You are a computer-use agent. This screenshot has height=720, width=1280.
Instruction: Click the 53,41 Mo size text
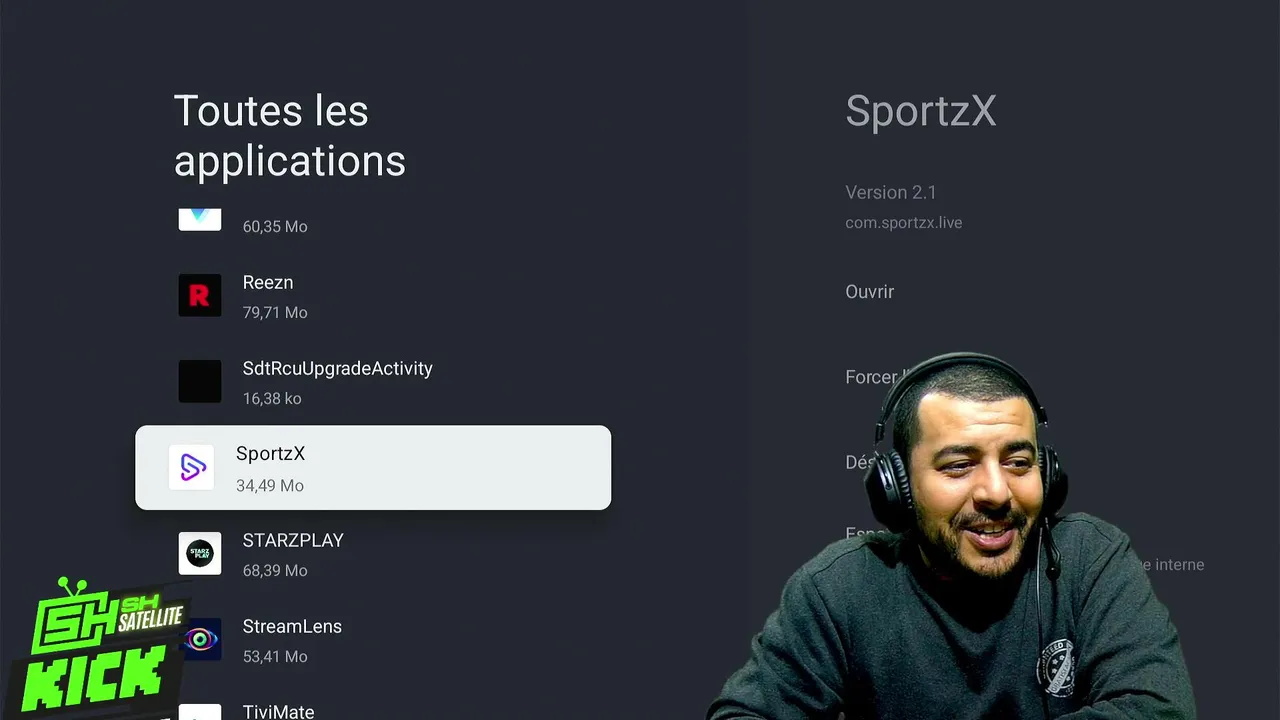[275, 657]
